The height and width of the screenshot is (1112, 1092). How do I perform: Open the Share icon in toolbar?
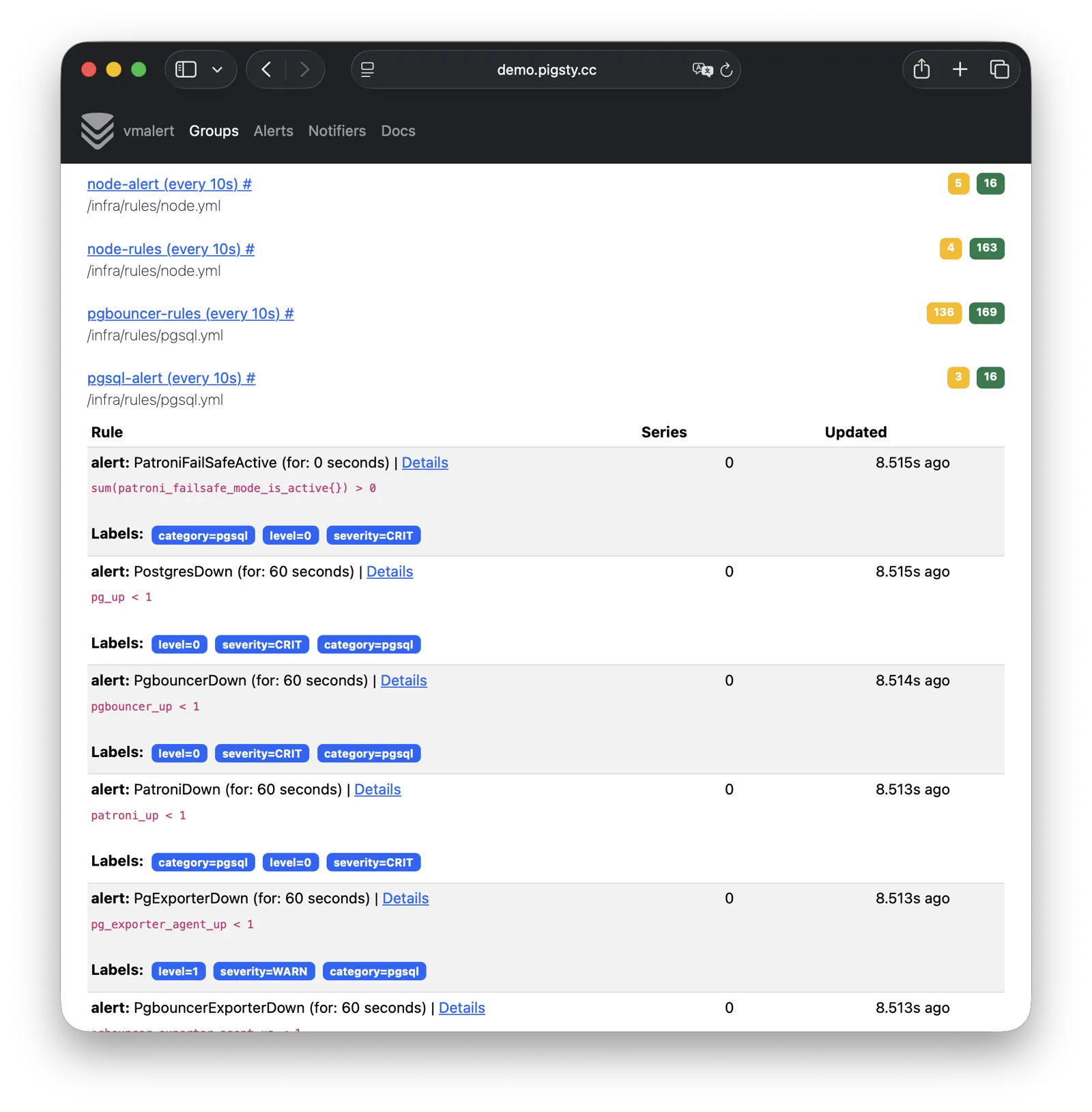[x=921, y=70]
